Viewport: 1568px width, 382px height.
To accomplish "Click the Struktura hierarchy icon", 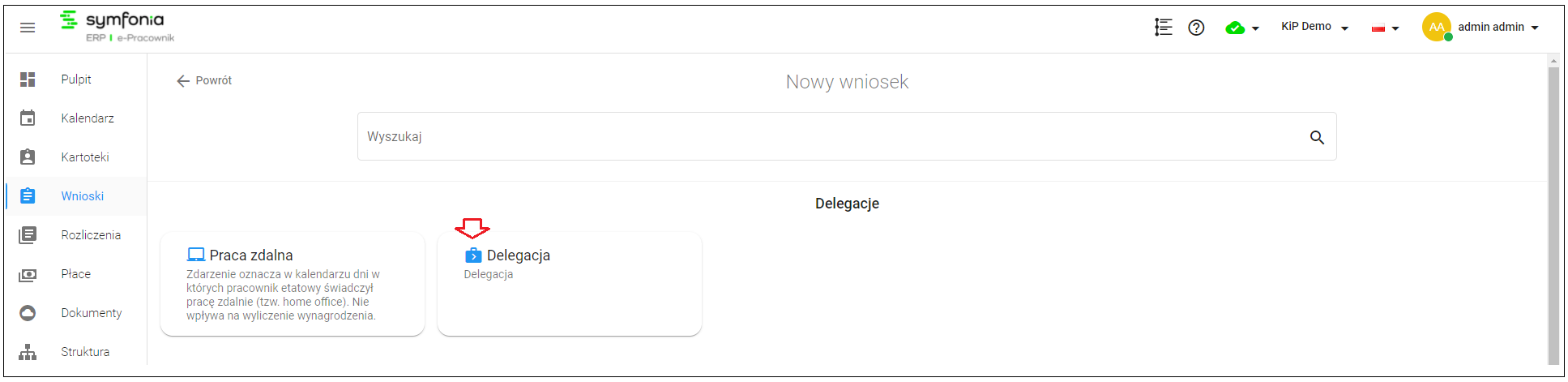I will click(28, 352).
